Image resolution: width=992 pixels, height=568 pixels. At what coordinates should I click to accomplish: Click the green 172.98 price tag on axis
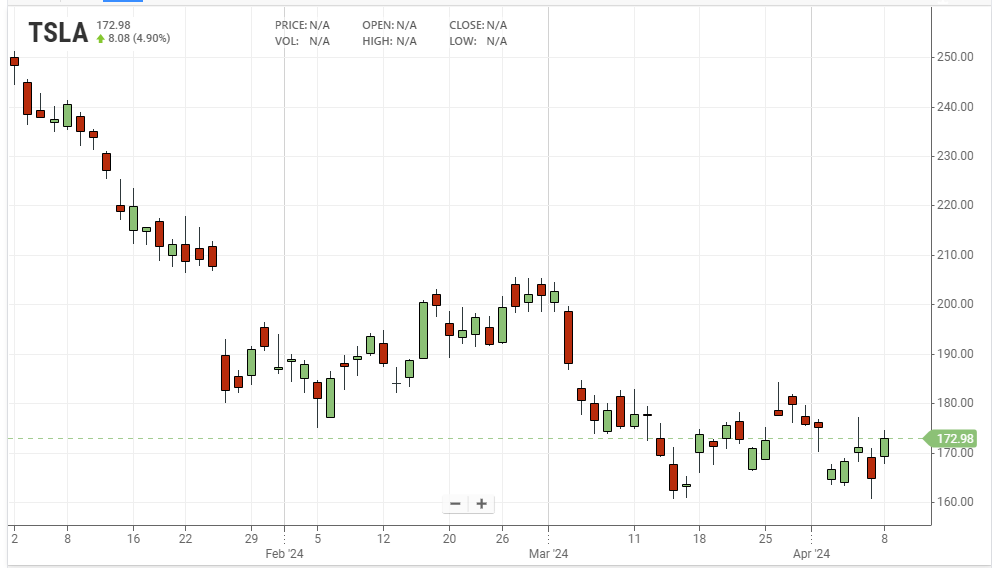pyautogui.click(x=951, y=438)
